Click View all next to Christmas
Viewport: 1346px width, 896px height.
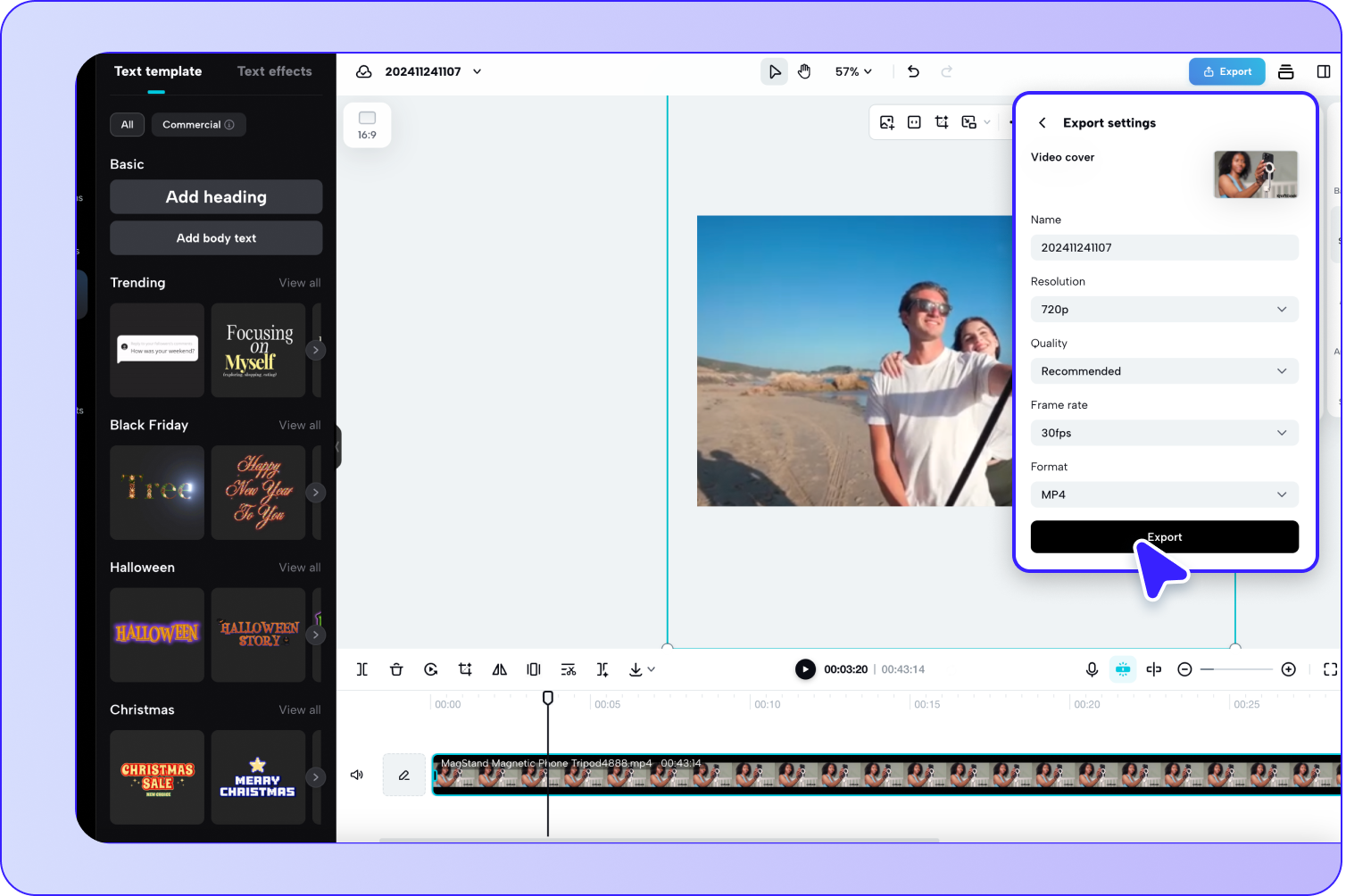300,710
